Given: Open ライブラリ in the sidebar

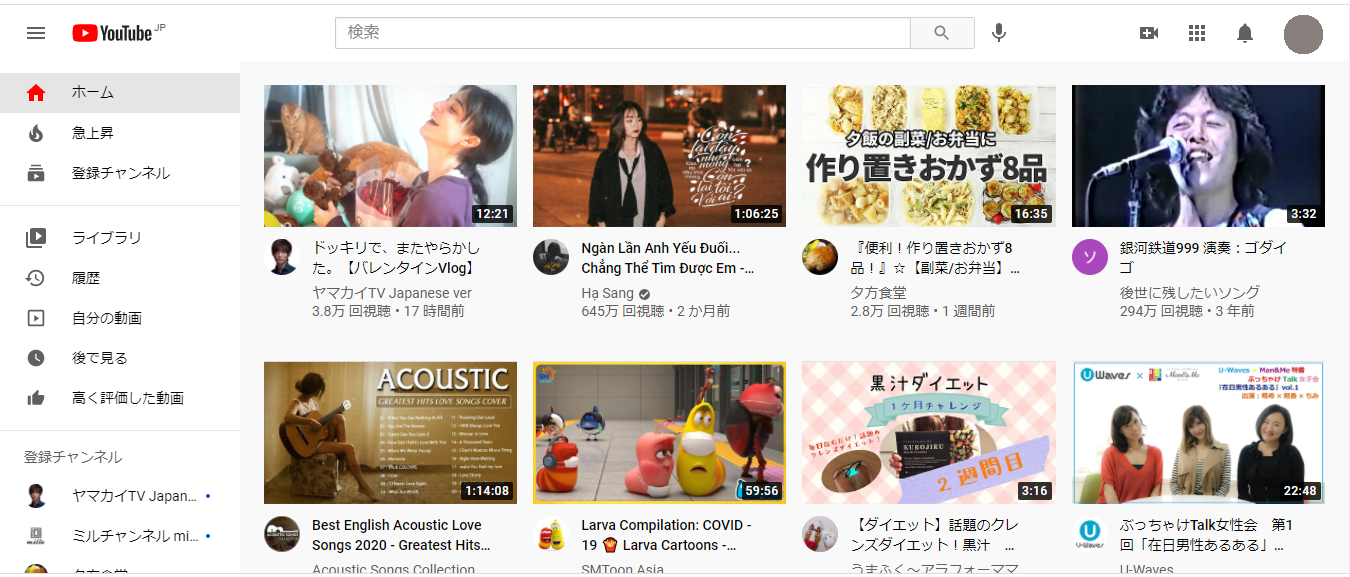Looking at the screenshot, I should pos(106,238).
